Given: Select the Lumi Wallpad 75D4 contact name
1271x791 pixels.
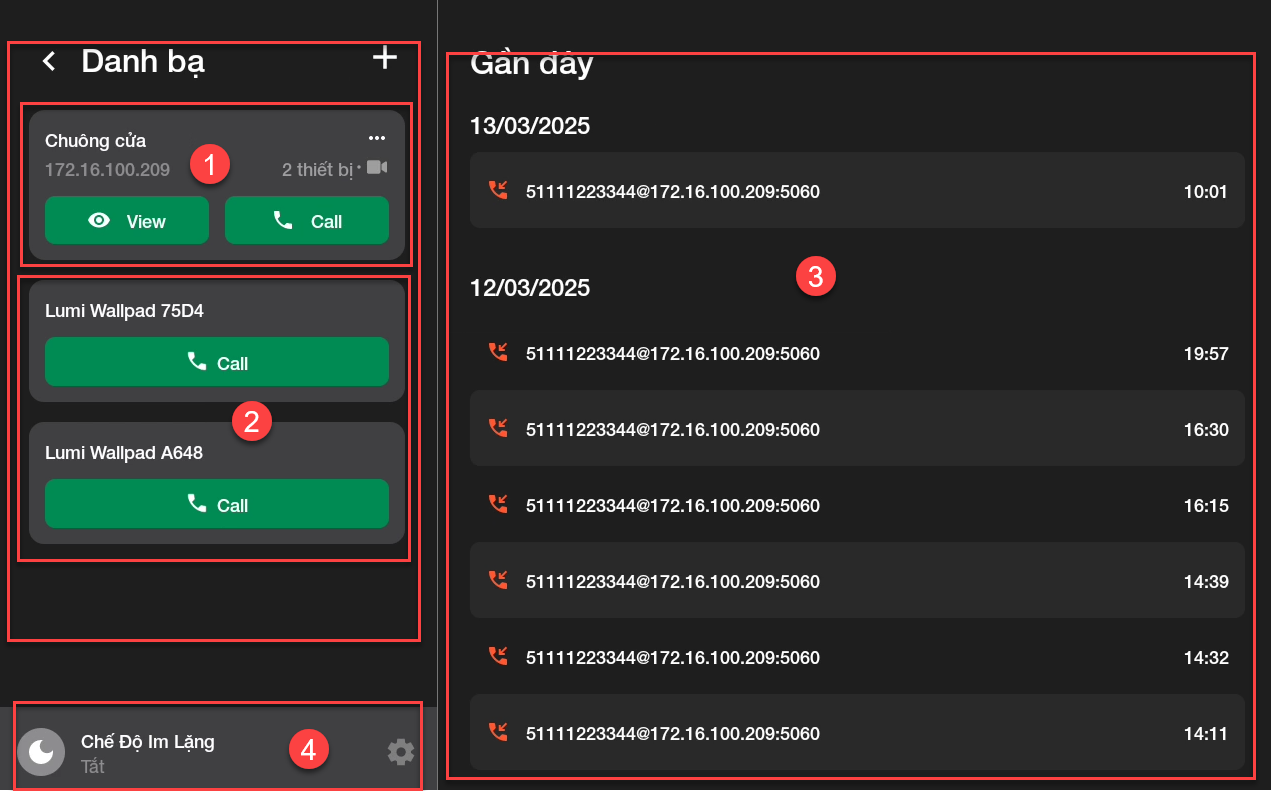Looking at the screenshot, I should [x=124, y=311].
